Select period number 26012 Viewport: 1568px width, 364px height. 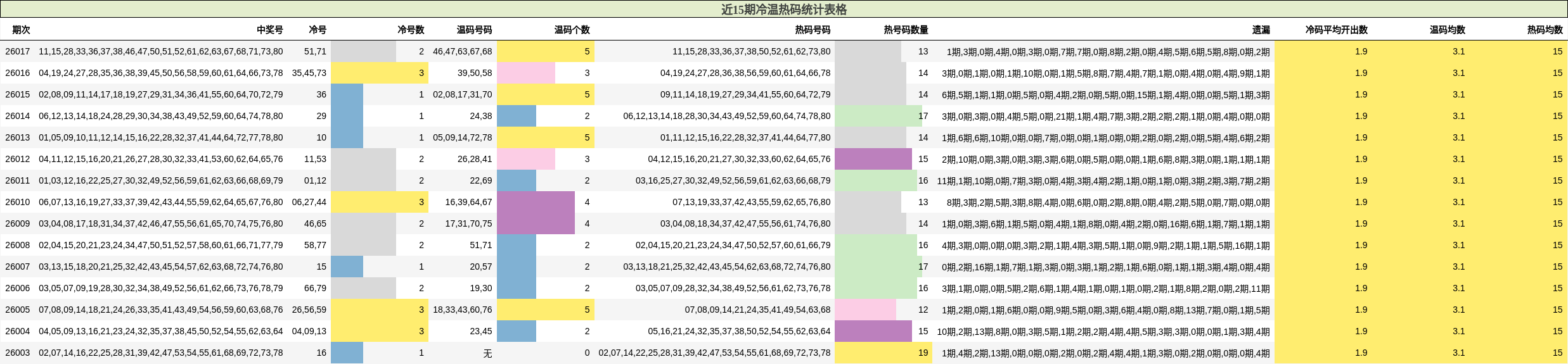17,159
